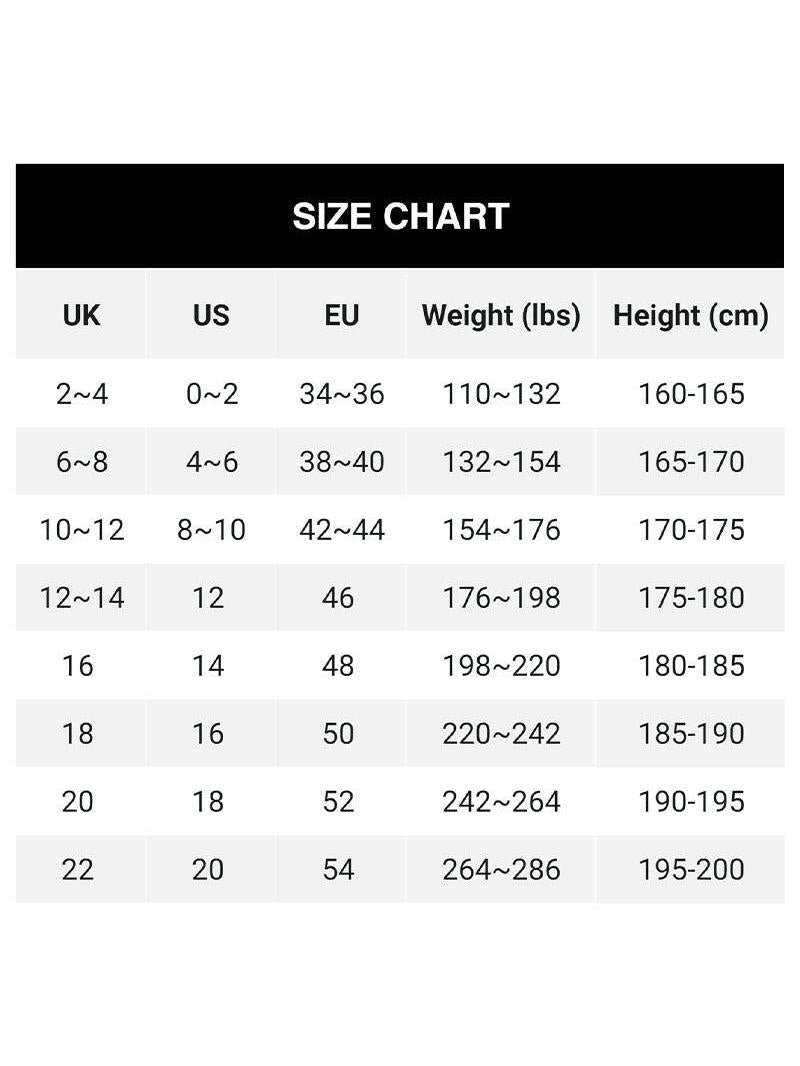Select the UK size 22 cell
This screenshot has width=800, height=1066.
[77, 870]
